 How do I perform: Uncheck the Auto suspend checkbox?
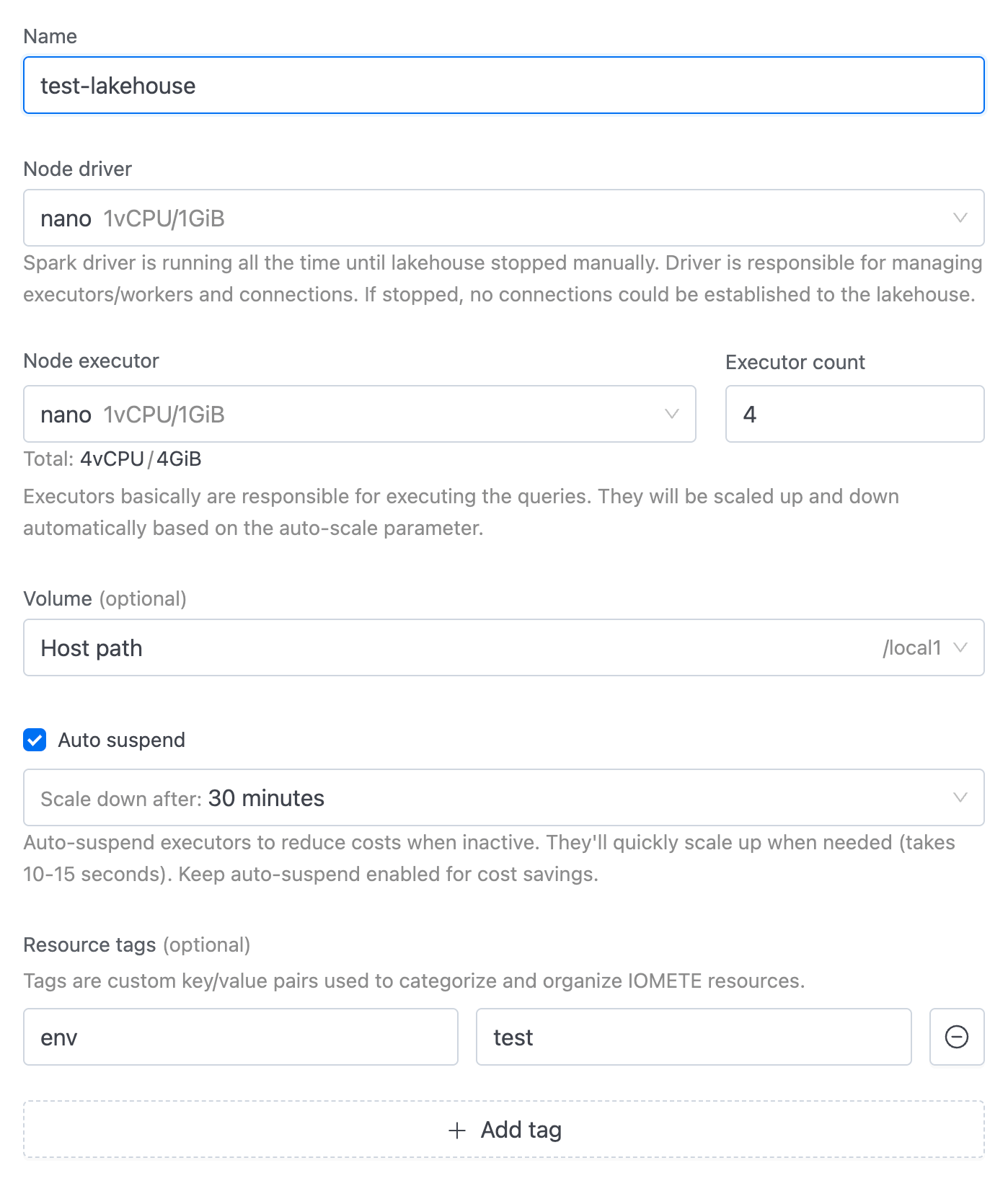tap(35, 740)
